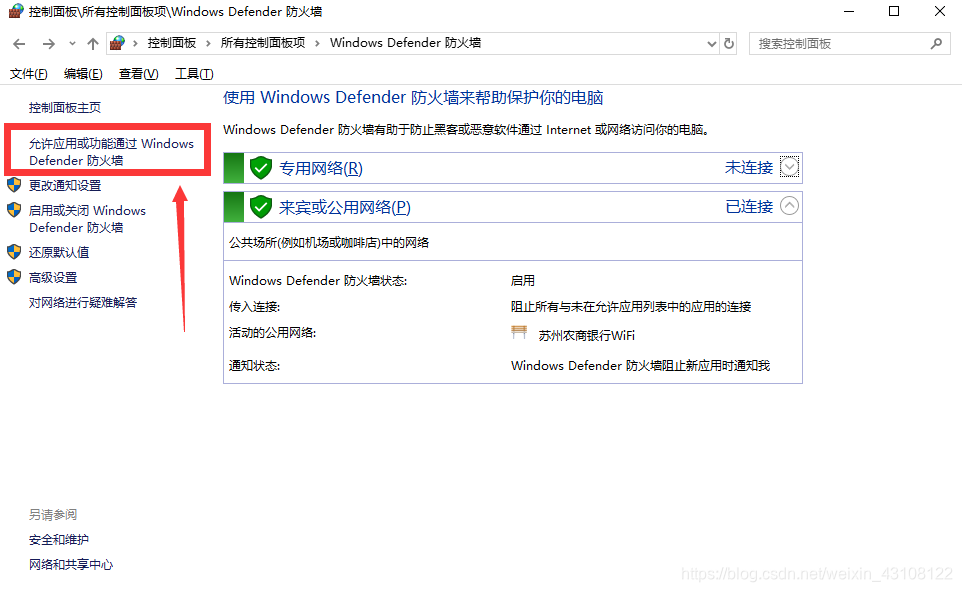The height and width of the screenshot is (592, 962).
Task: Click the 苏州农商银行WiFi network icon
Action: 519,333
